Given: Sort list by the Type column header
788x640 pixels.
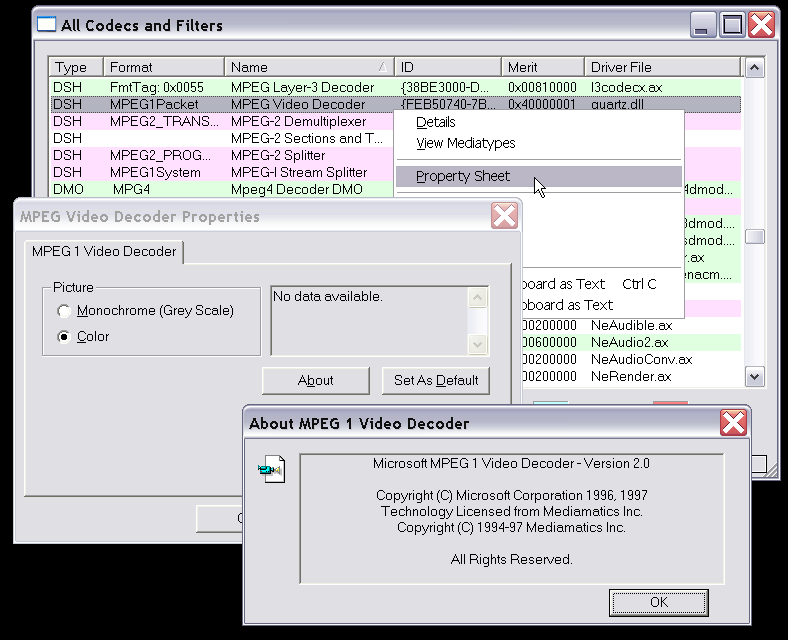Looking at the screenshot, I should click(76, 67).
